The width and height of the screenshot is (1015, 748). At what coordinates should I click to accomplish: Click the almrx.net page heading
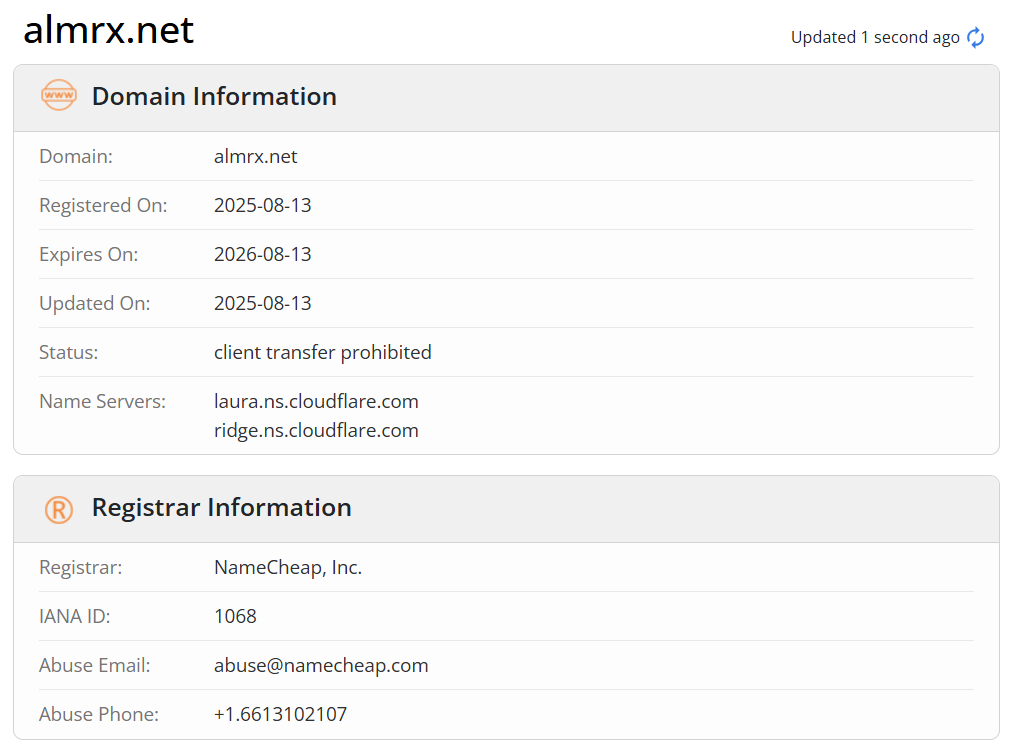[x=109, y=30]
